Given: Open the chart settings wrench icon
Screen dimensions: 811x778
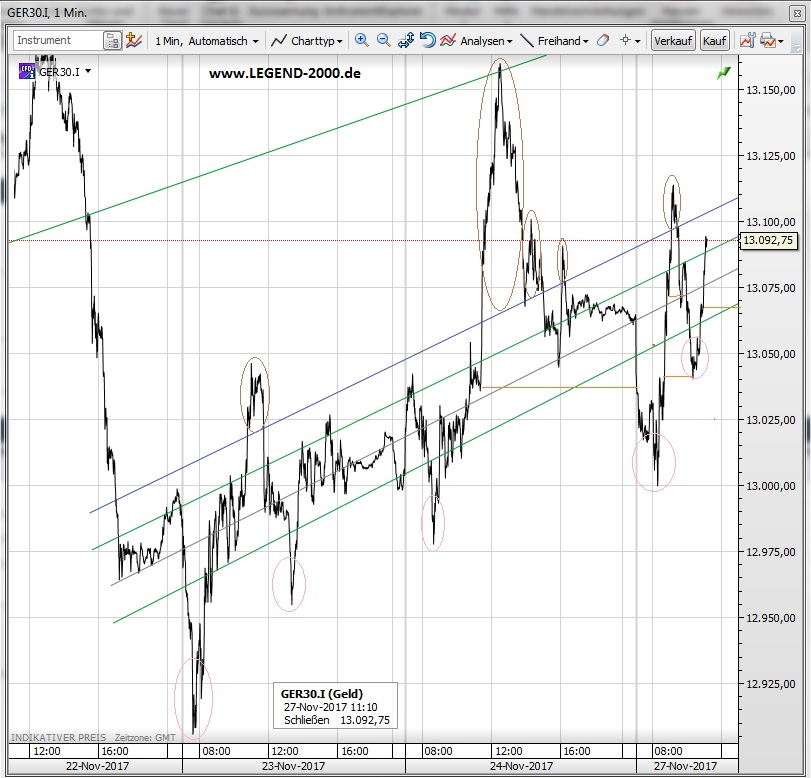Looking at the screenshot, I should click(x=747, y=40).
